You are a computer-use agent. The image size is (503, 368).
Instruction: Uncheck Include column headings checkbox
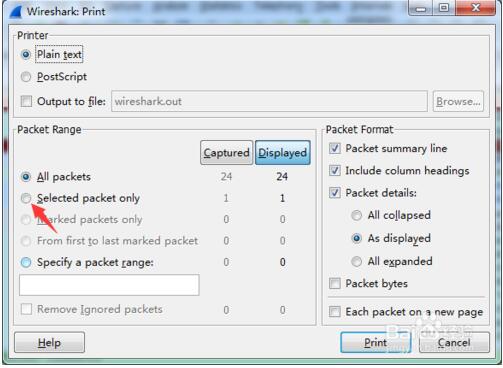pyautogui.click(x=335, y=171)
